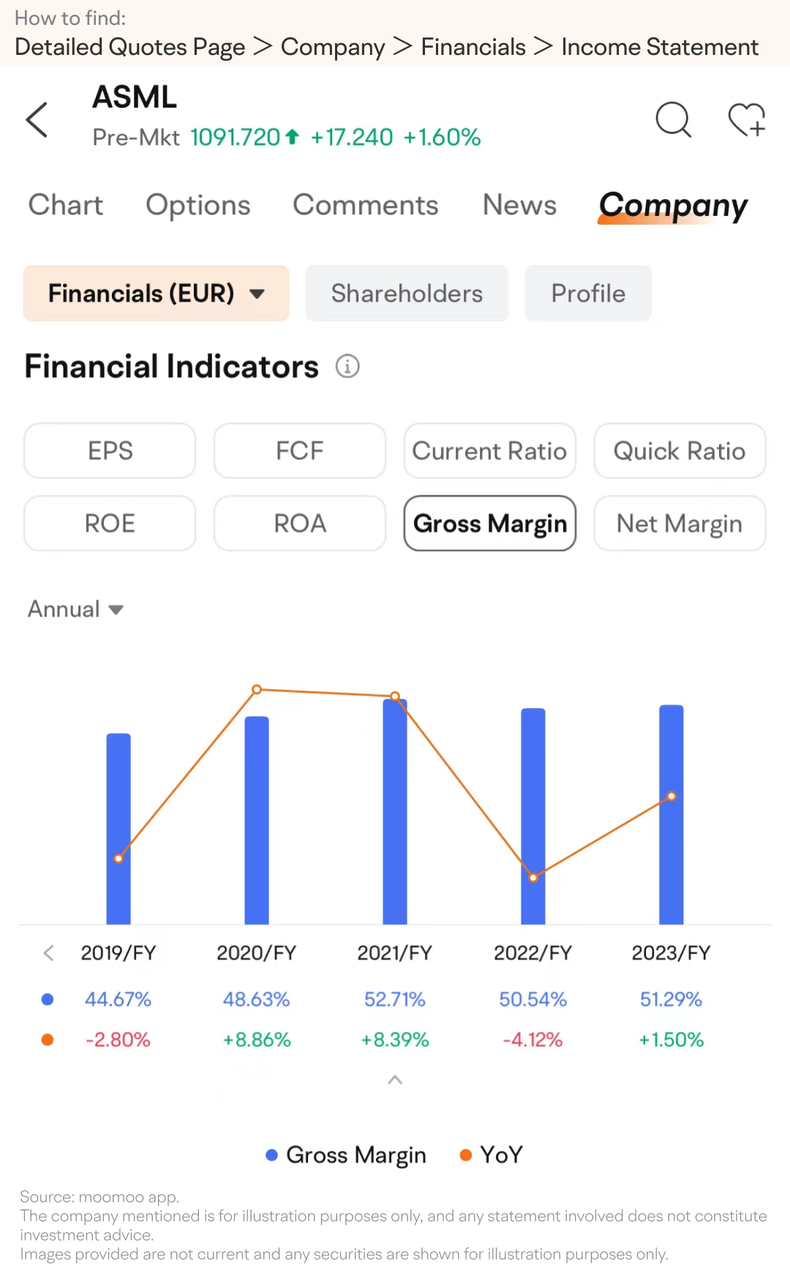Open the Annual period dropdown

click(76, 609)
